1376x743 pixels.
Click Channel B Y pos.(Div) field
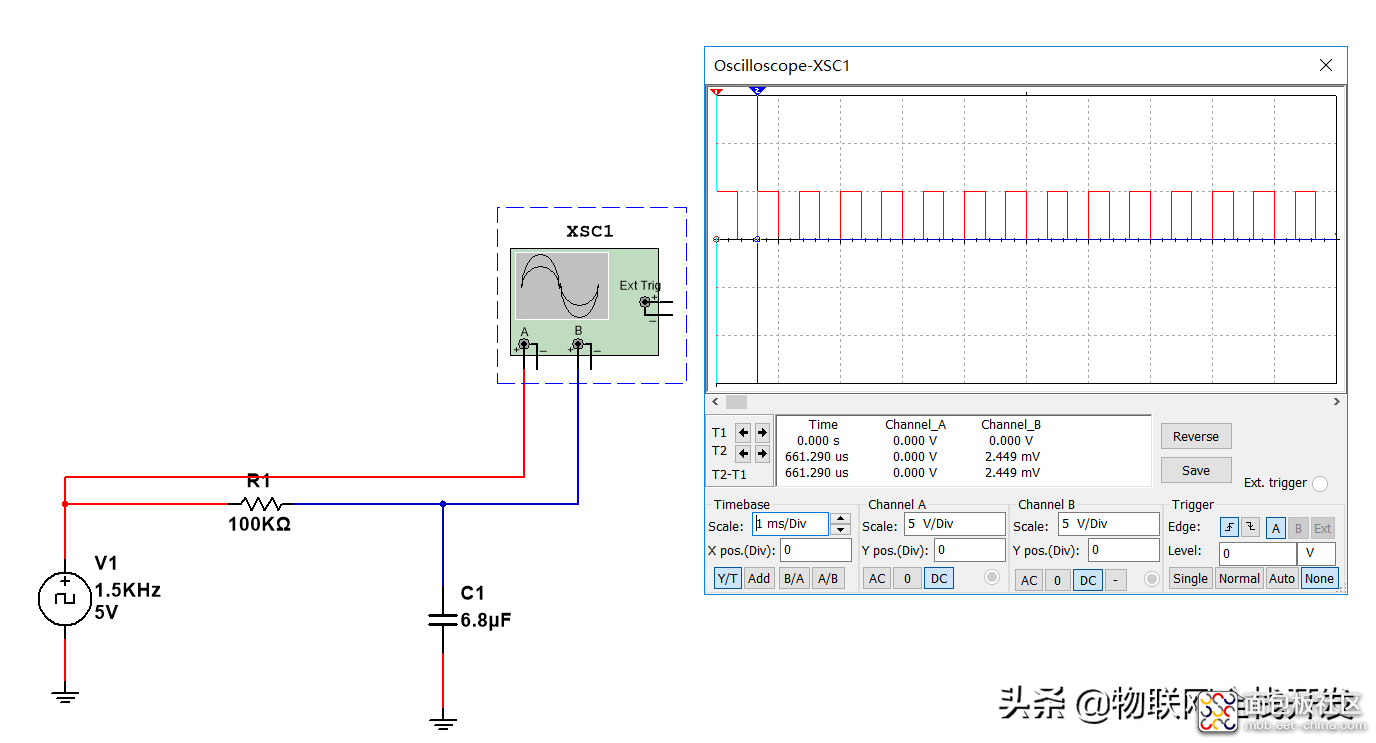(x=1124, y=550)
